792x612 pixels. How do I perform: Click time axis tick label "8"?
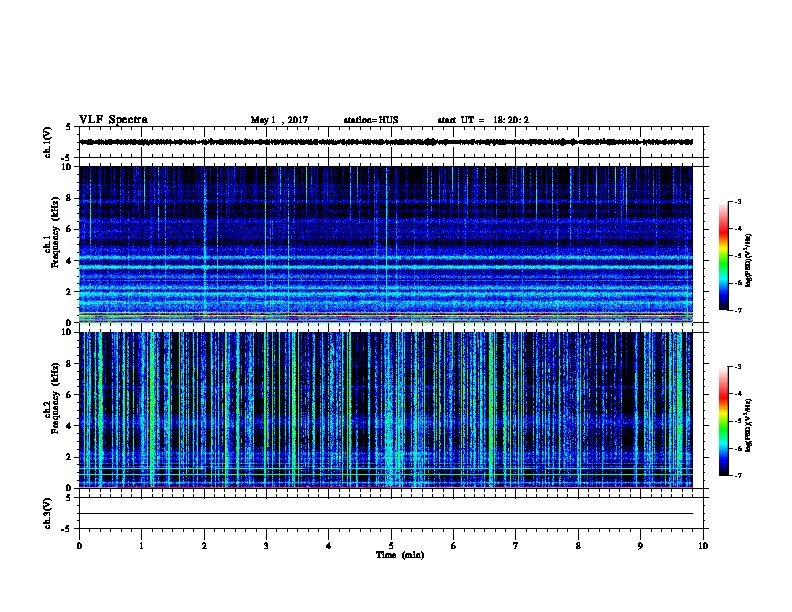[x=578, y=546]
